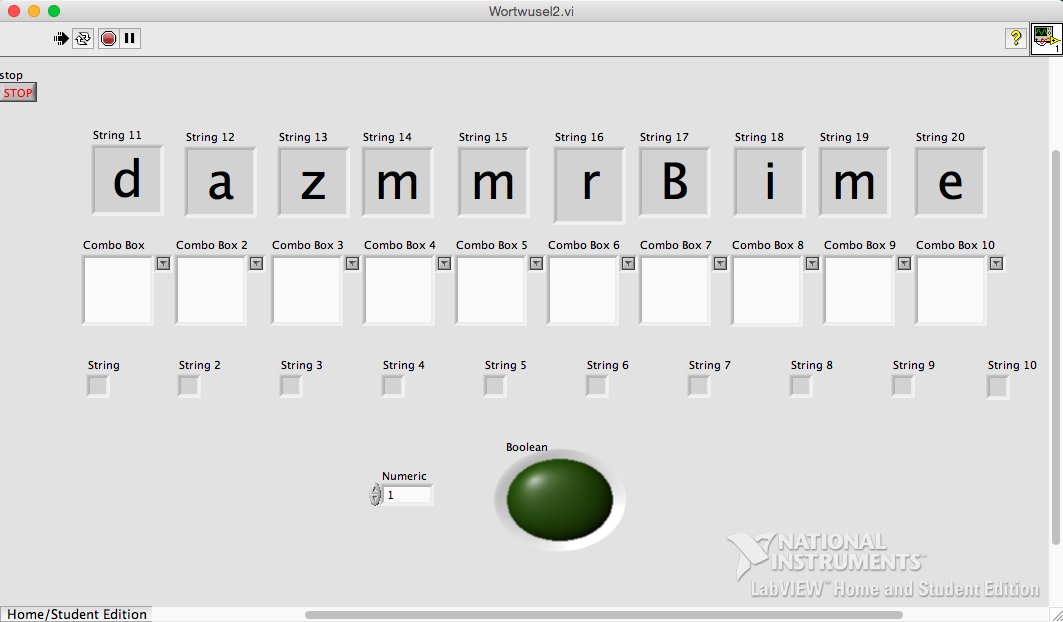The image size is (1063, 622).
Task: Click inside Combo Box text field
Action: [x=118, y=290]
